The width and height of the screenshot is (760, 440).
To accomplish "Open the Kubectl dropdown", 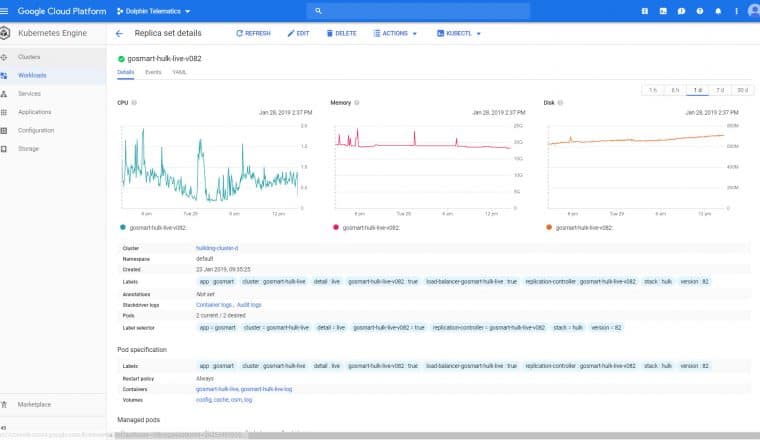I will (459, 33).
